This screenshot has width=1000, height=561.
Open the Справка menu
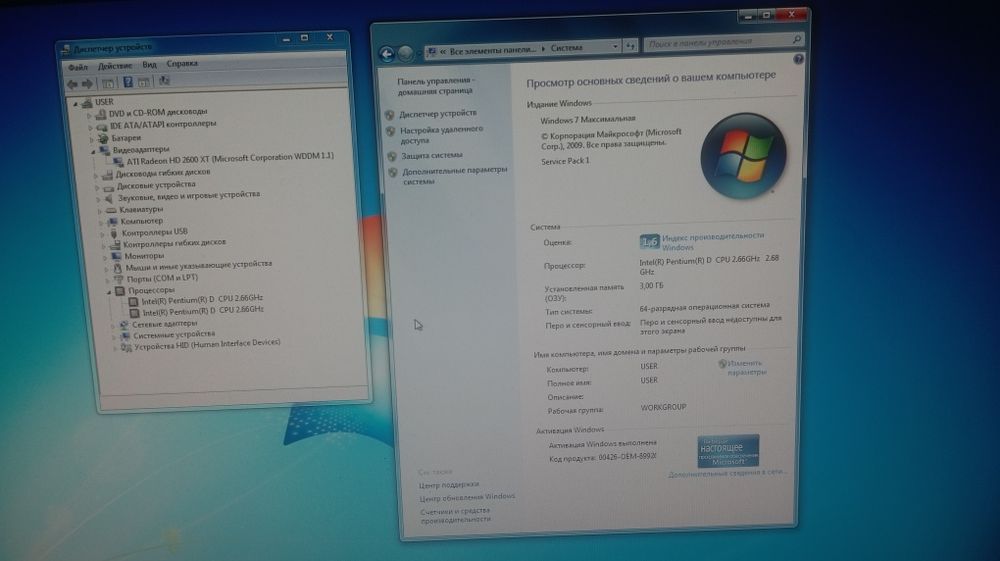click(182, 64)
